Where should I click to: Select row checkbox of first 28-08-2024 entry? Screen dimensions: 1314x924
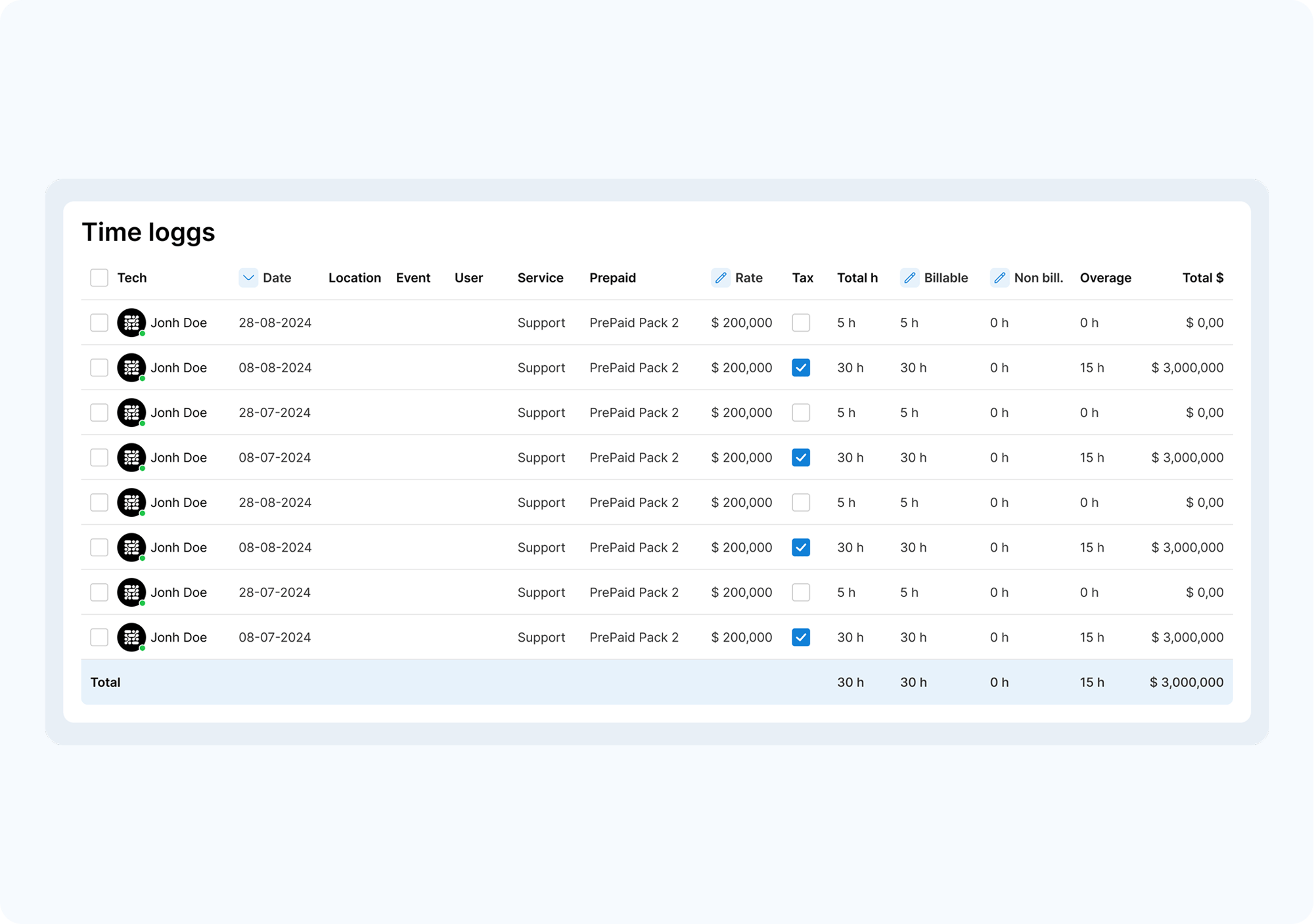[x=99, y=322]
